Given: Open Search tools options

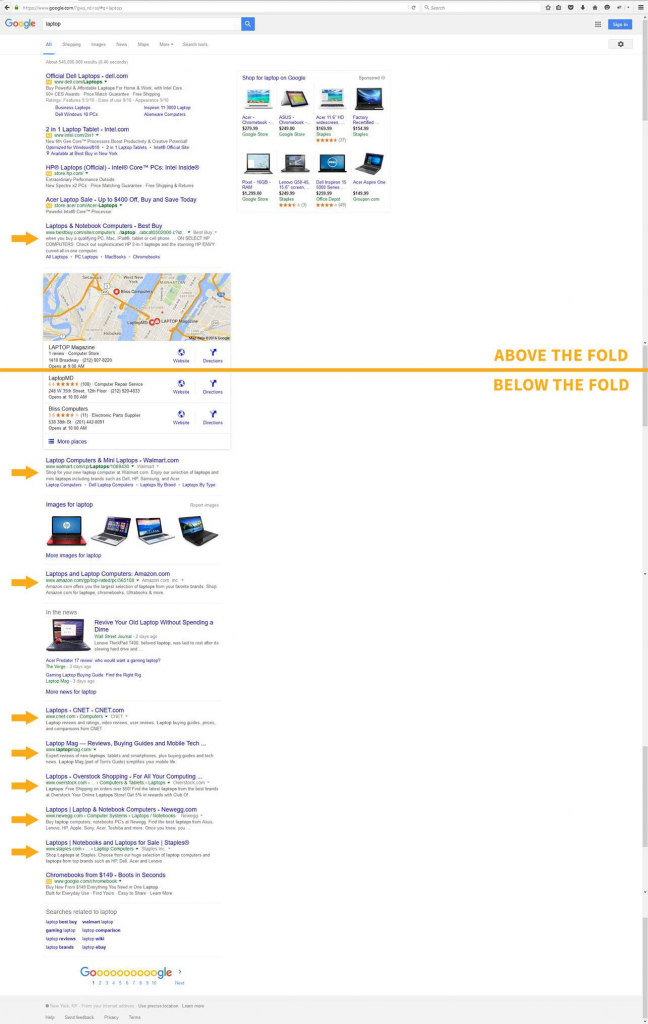Looking at the screenshot, I should (x=195, y=44).
